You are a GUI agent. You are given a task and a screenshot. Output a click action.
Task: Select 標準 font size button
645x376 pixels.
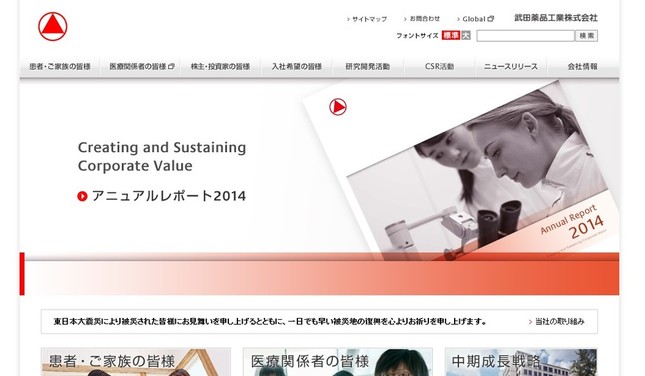451,35
